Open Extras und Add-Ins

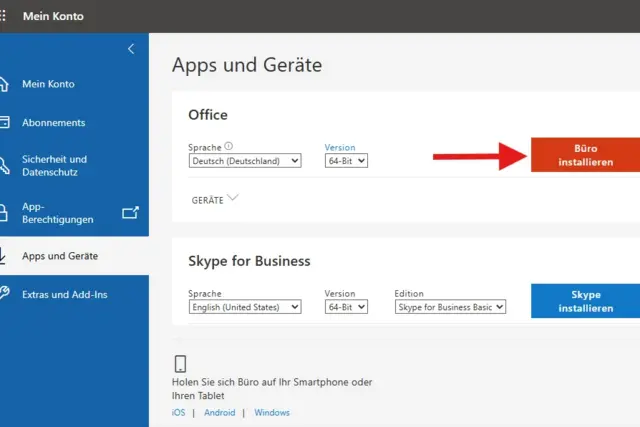click(x=64, y=294)
